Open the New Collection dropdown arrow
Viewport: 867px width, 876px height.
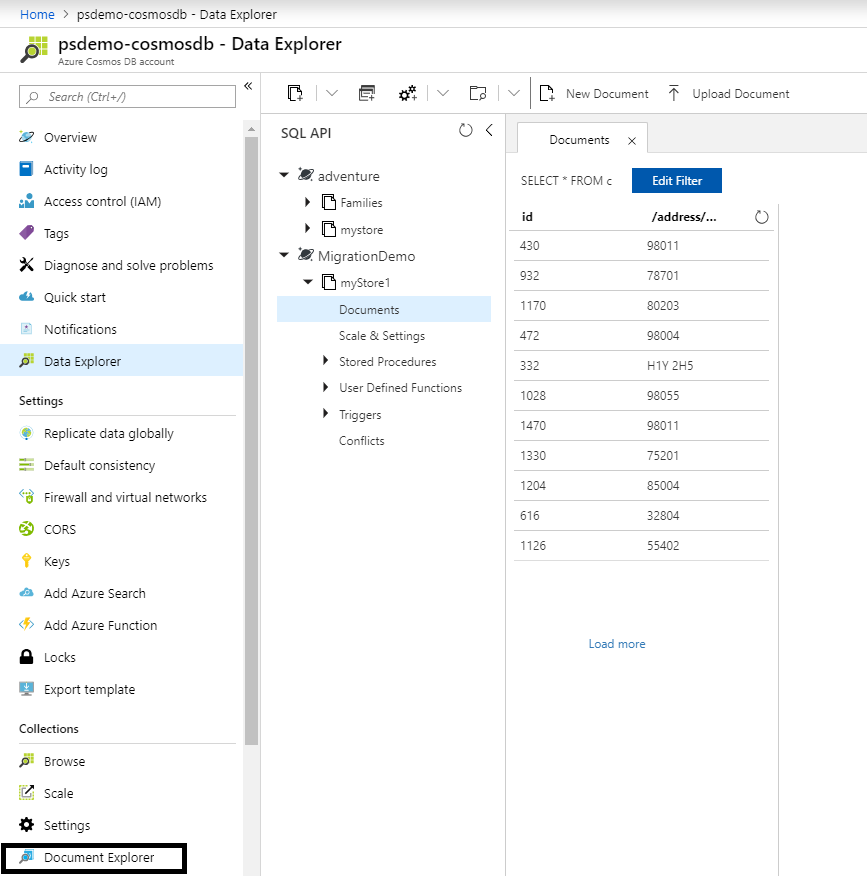[332, 93]
